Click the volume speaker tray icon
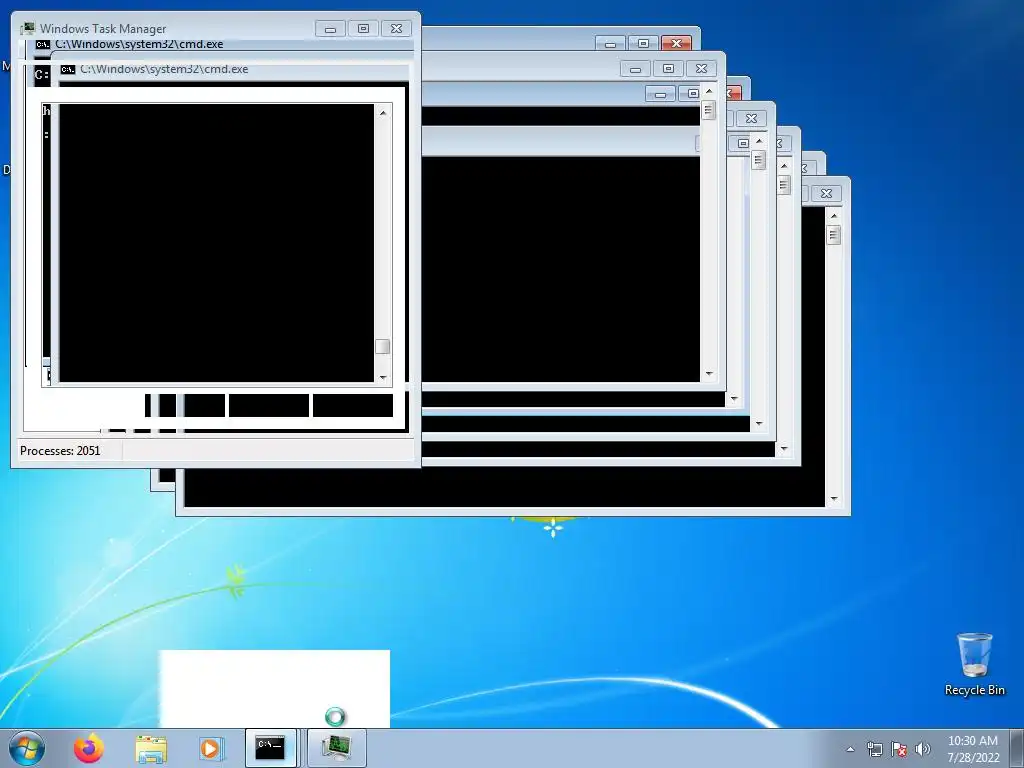Image resolution: width=1024 pixels, height=768 pixels. [922, 749]
